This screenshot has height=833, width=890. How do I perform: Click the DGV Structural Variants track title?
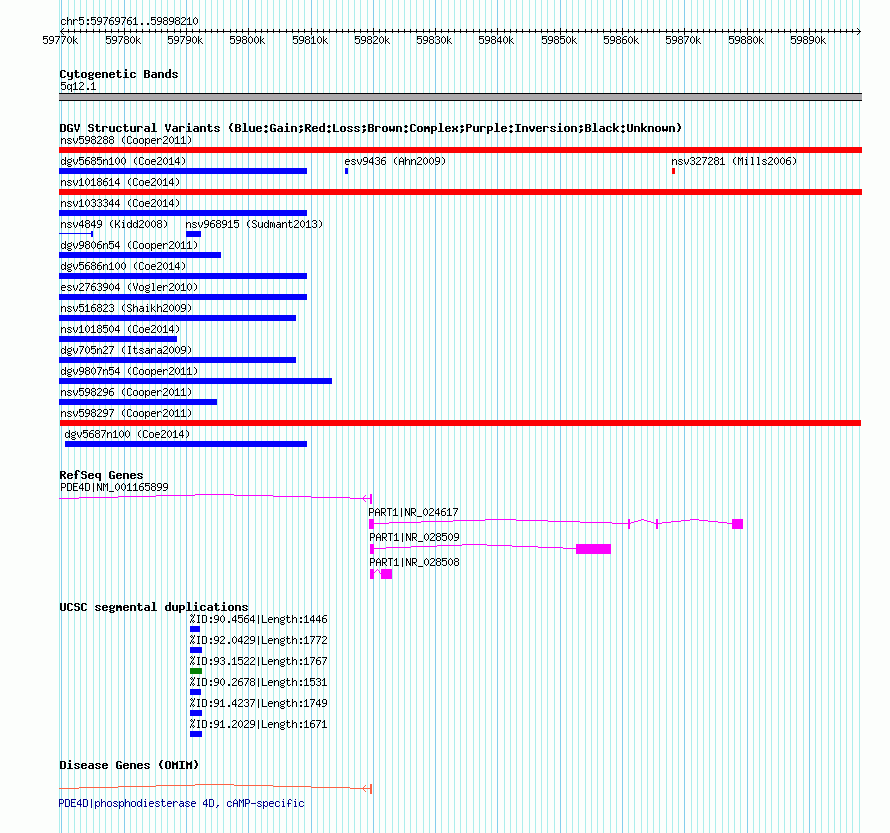click(x=371, y=128)
